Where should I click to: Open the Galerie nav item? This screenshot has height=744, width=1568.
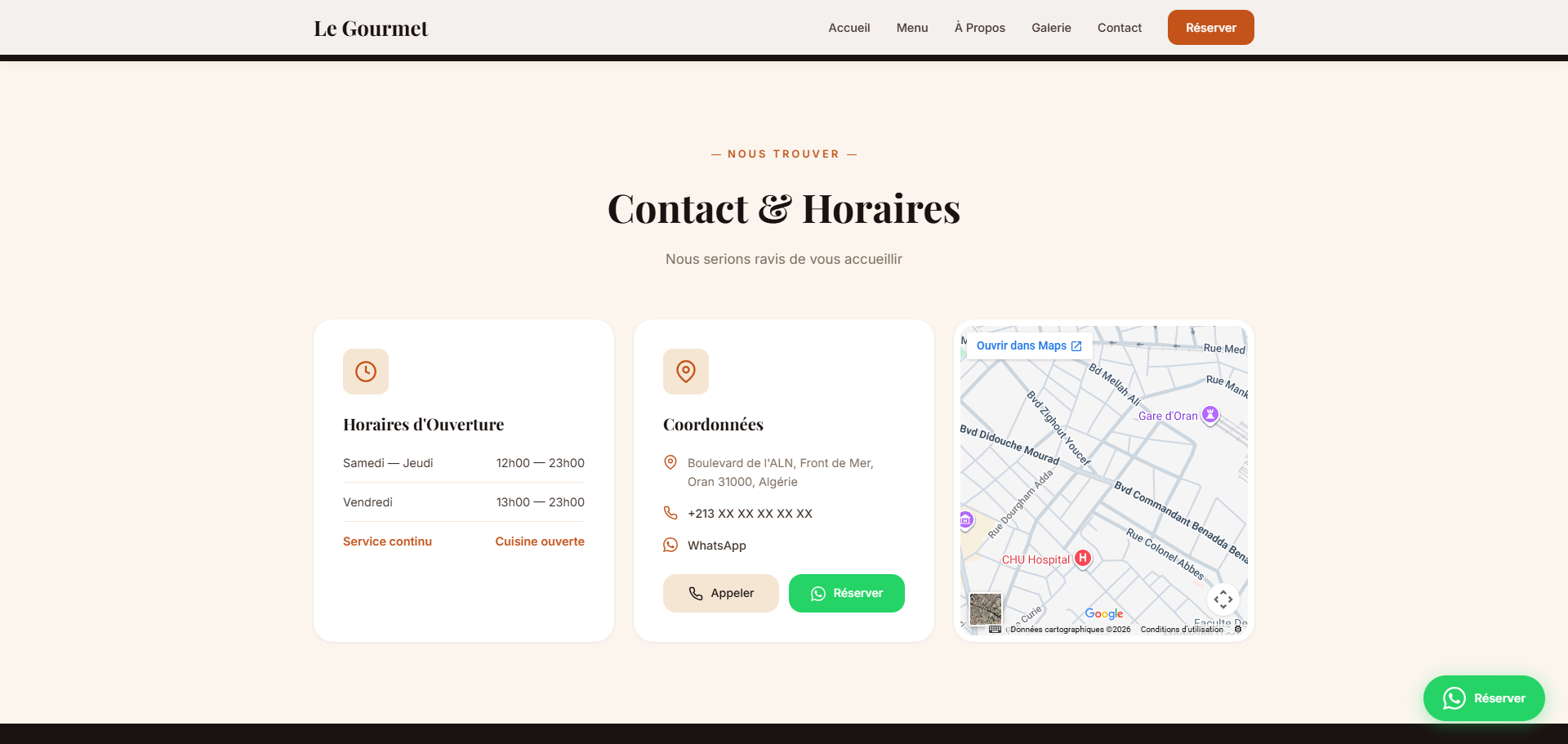1050,28
